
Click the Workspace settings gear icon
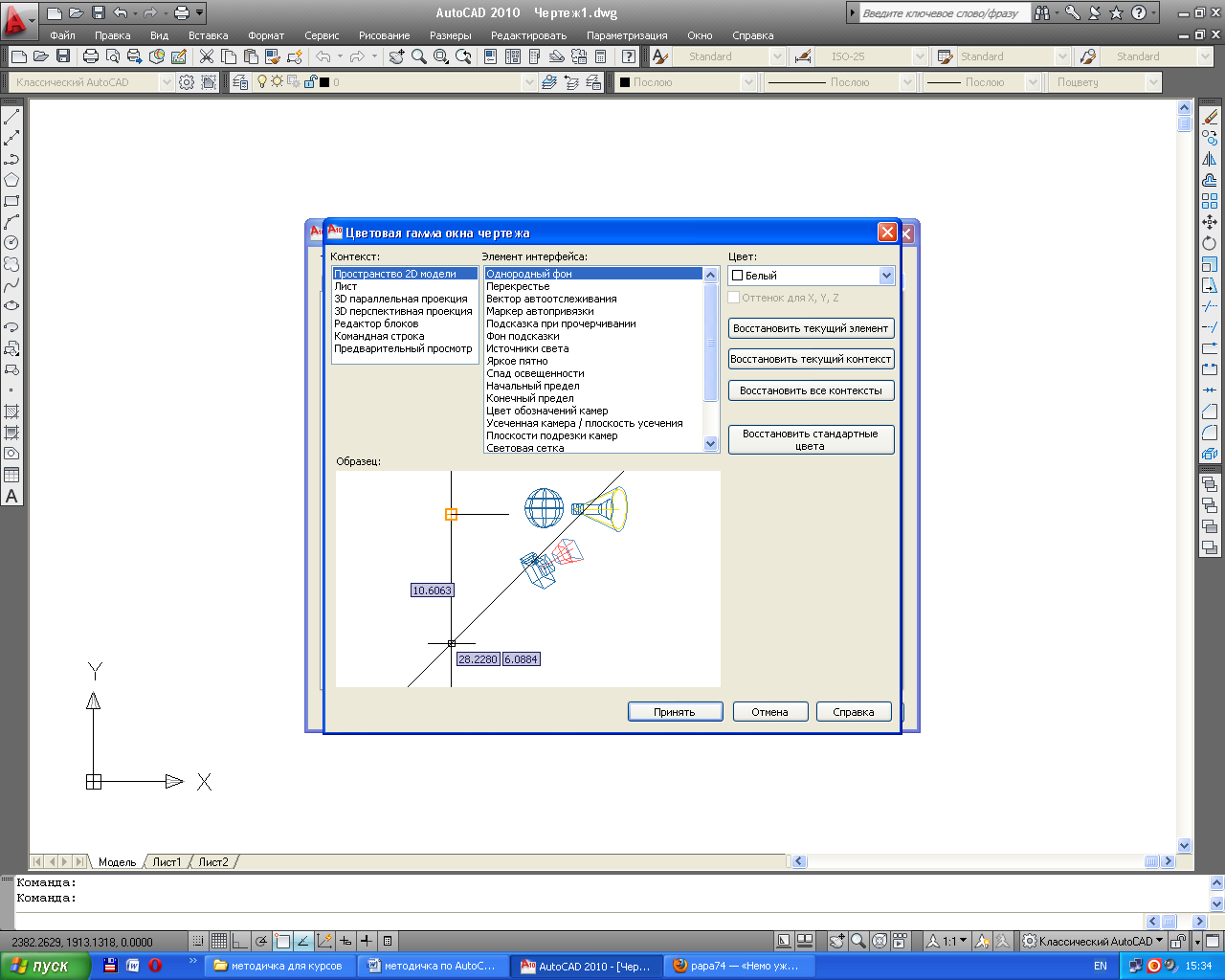tap(187, 82)
